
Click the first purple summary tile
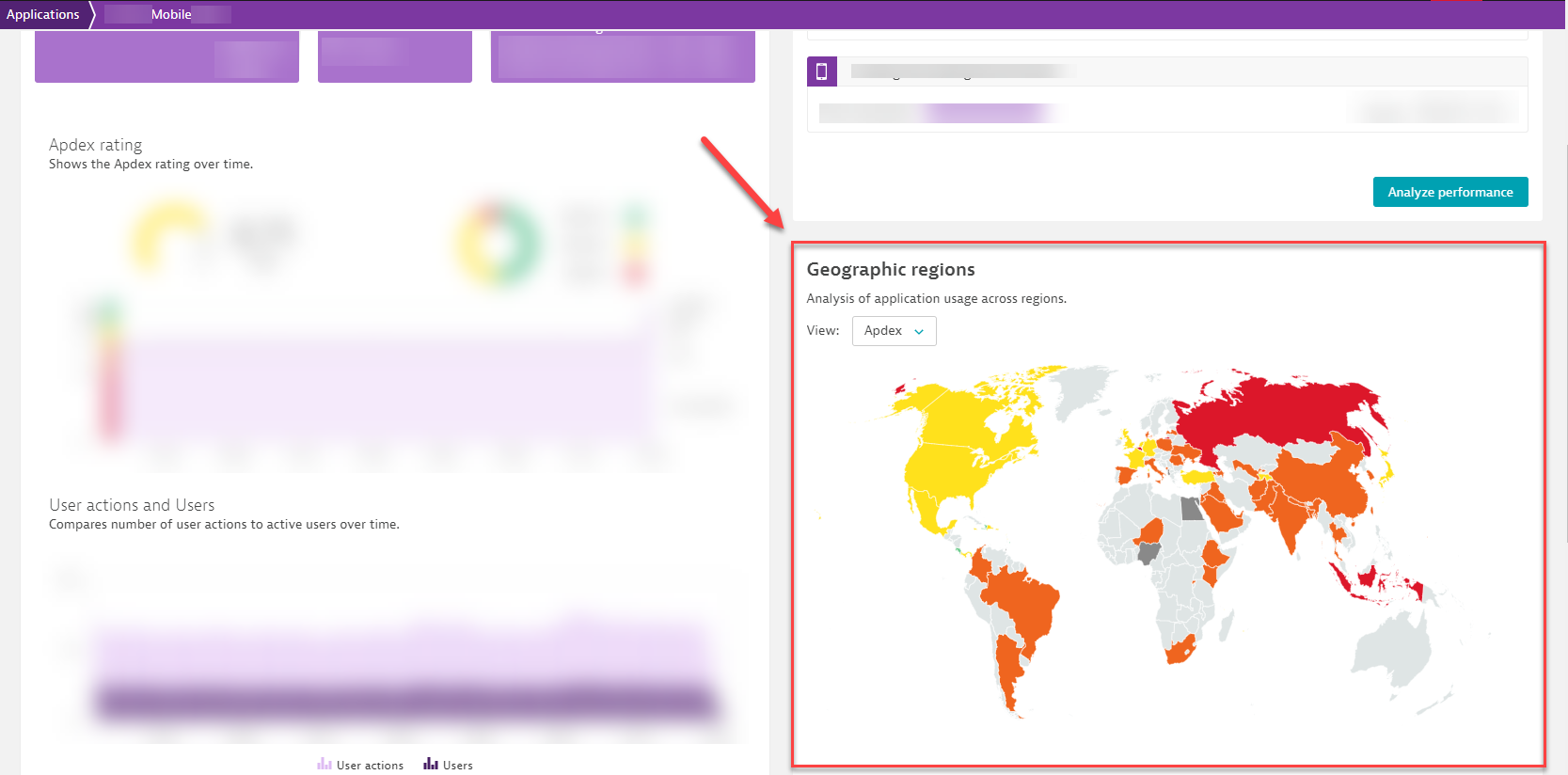pos(166,57)
